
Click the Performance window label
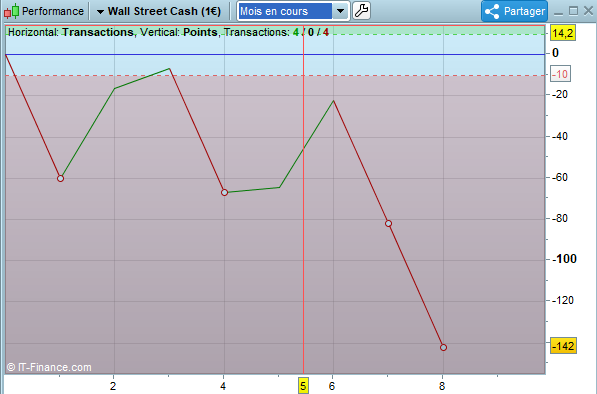[x=53, y=11]
